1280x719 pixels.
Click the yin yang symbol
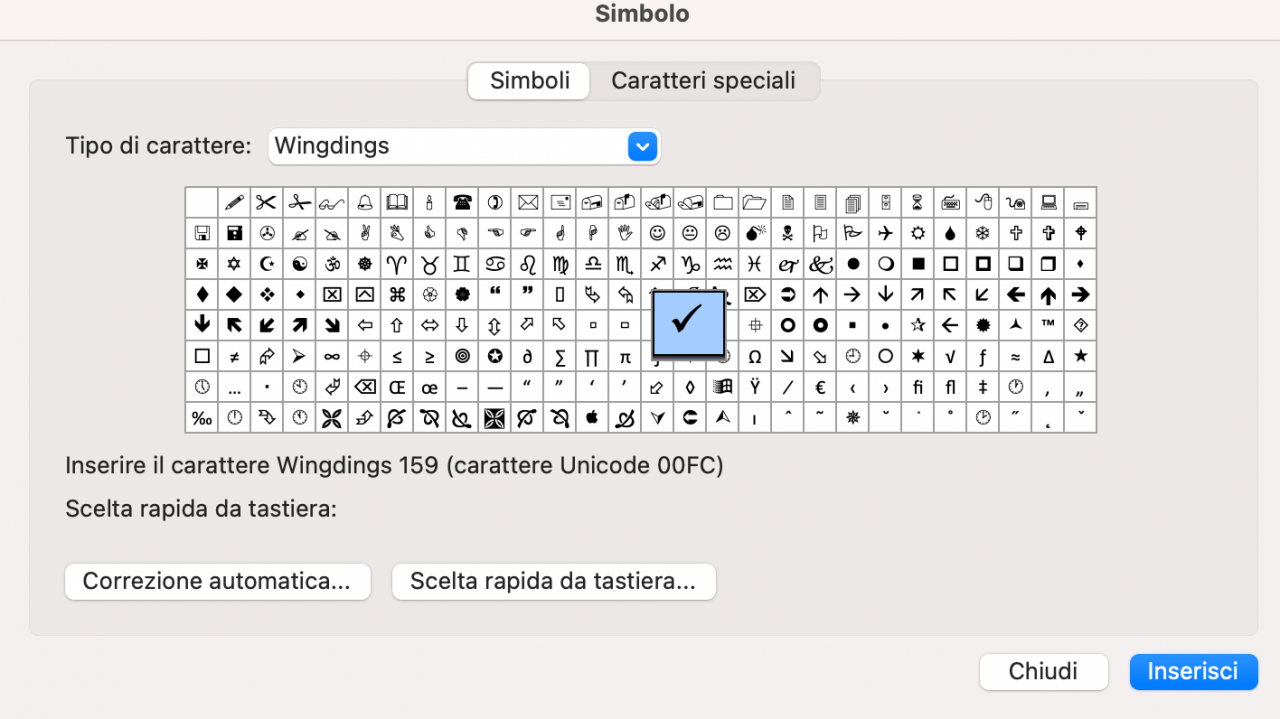300,264
